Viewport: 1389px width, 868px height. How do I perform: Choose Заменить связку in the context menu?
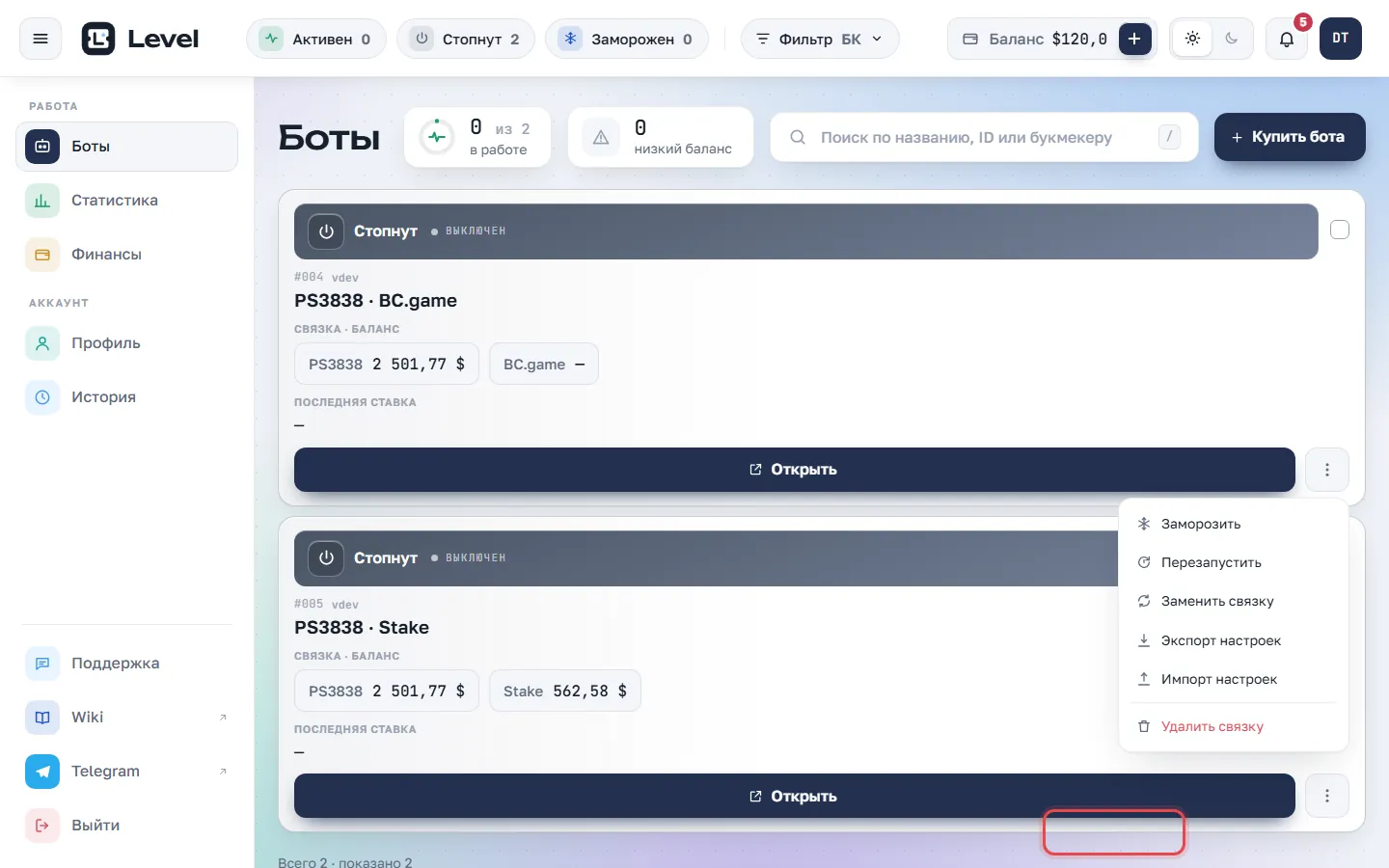[x=1233, y=601]
